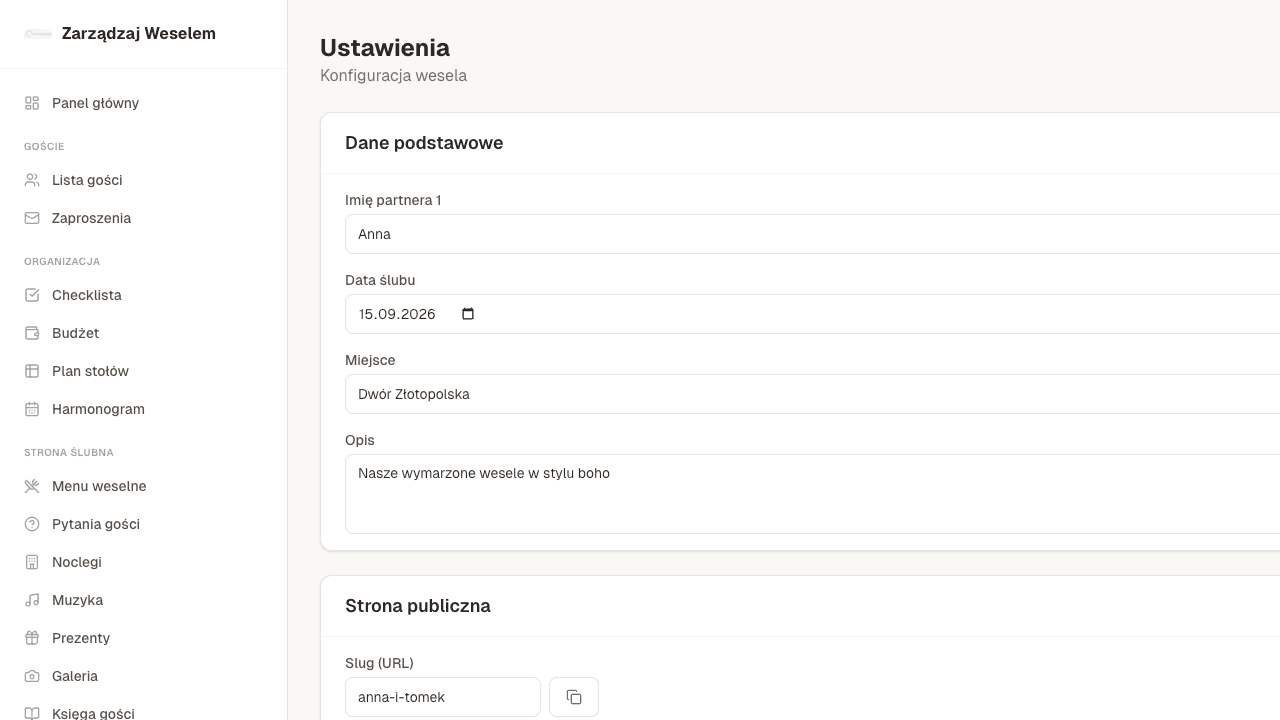This screenshot has width=1280, height=720.
Task: Click the Harmonogram calendar icon
Action: 31,409
